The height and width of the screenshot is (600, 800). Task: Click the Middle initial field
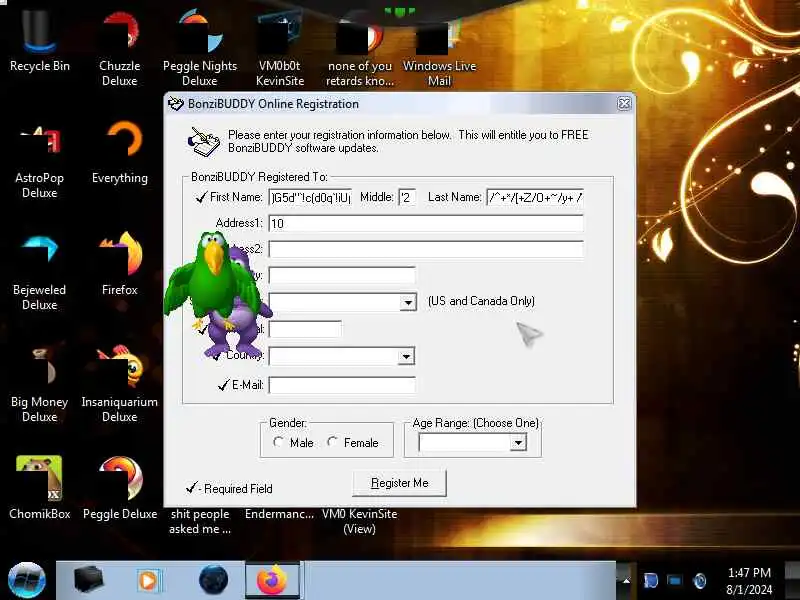pyautogui.click(x=407, y=197)
